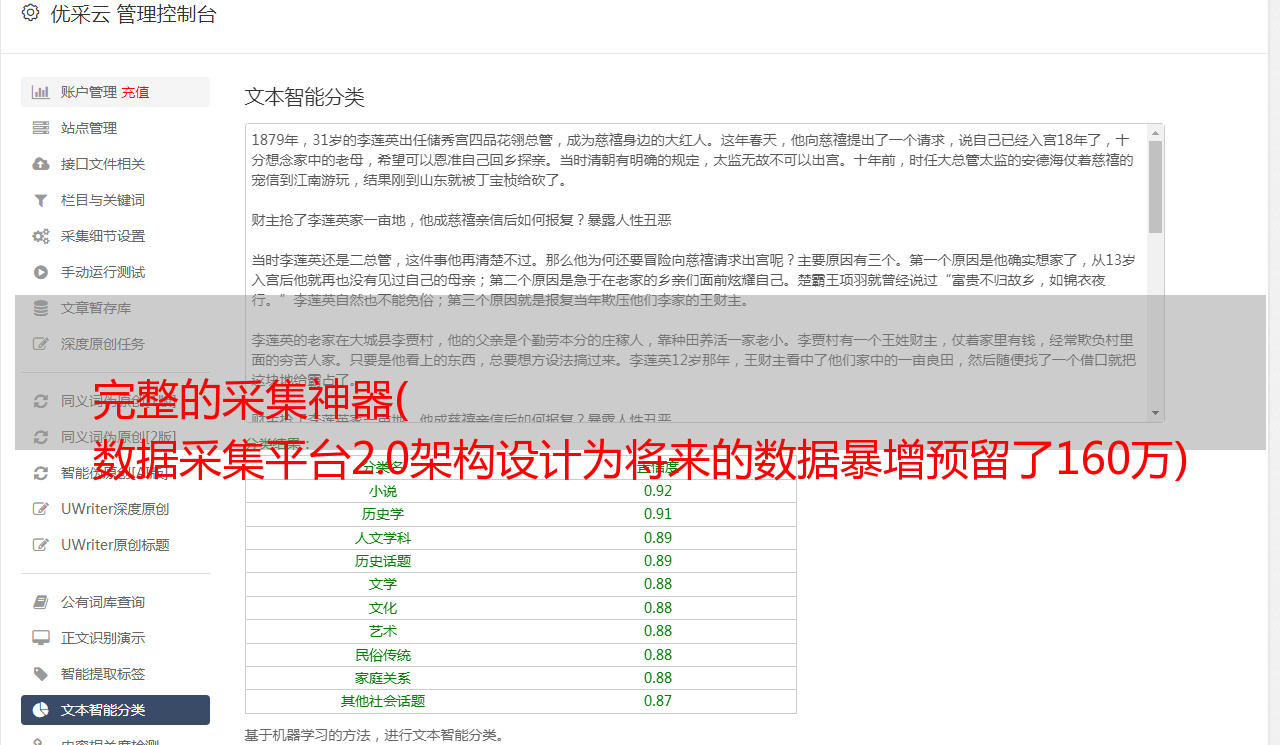Click the 艺术 category cell
This screenshot has height=745, width=1280.
pyautogui.click(x=382, y=631)
